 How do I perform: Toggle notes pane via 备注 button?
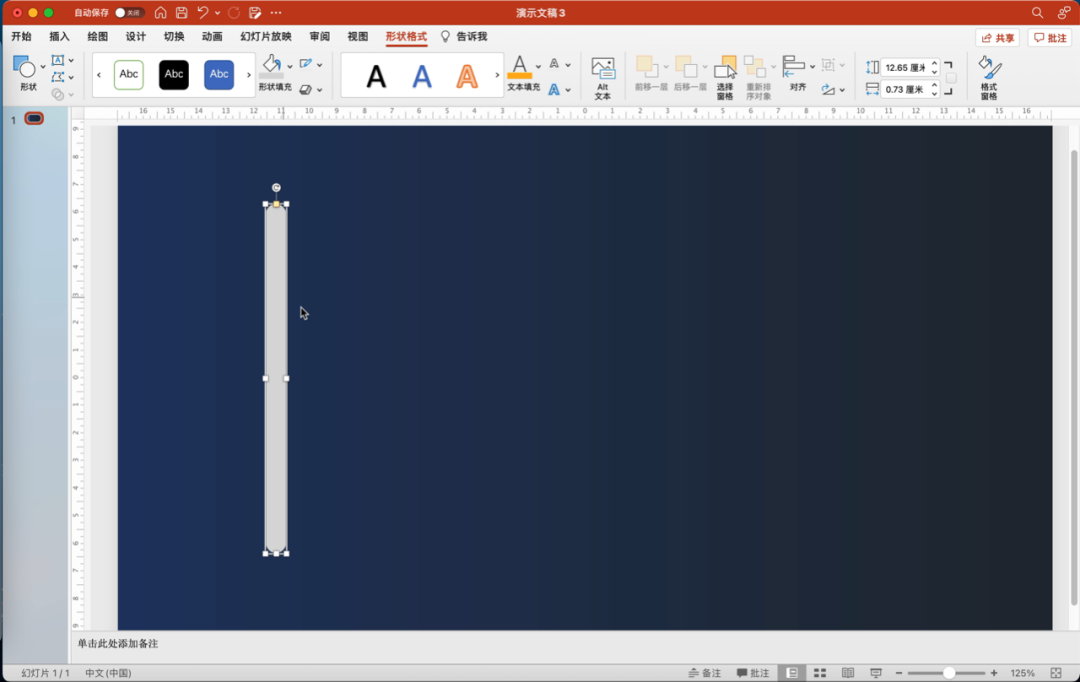[705, 673]
